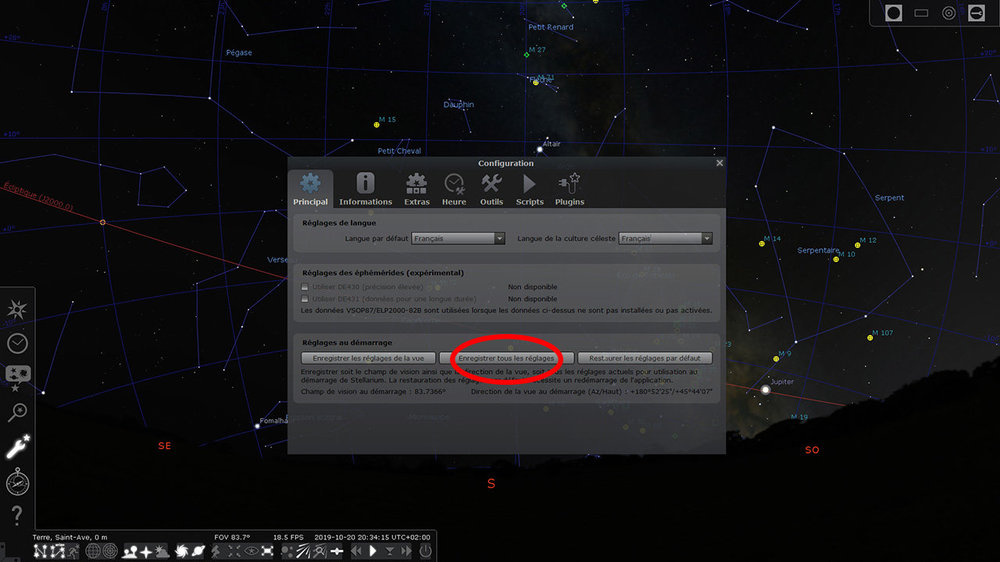Switch to the Informations tab
Screen dimensions: 1000x562
tap(365, 189)
